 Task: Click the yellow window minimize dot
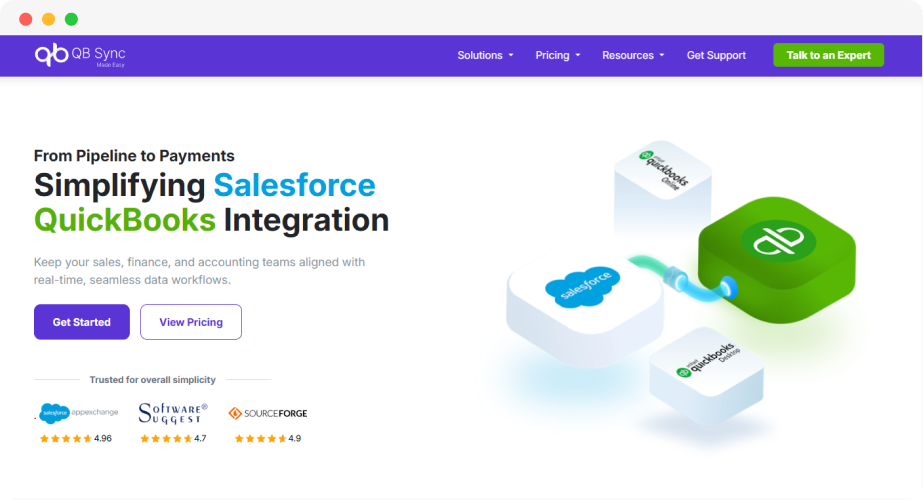(x=48, y=19)
